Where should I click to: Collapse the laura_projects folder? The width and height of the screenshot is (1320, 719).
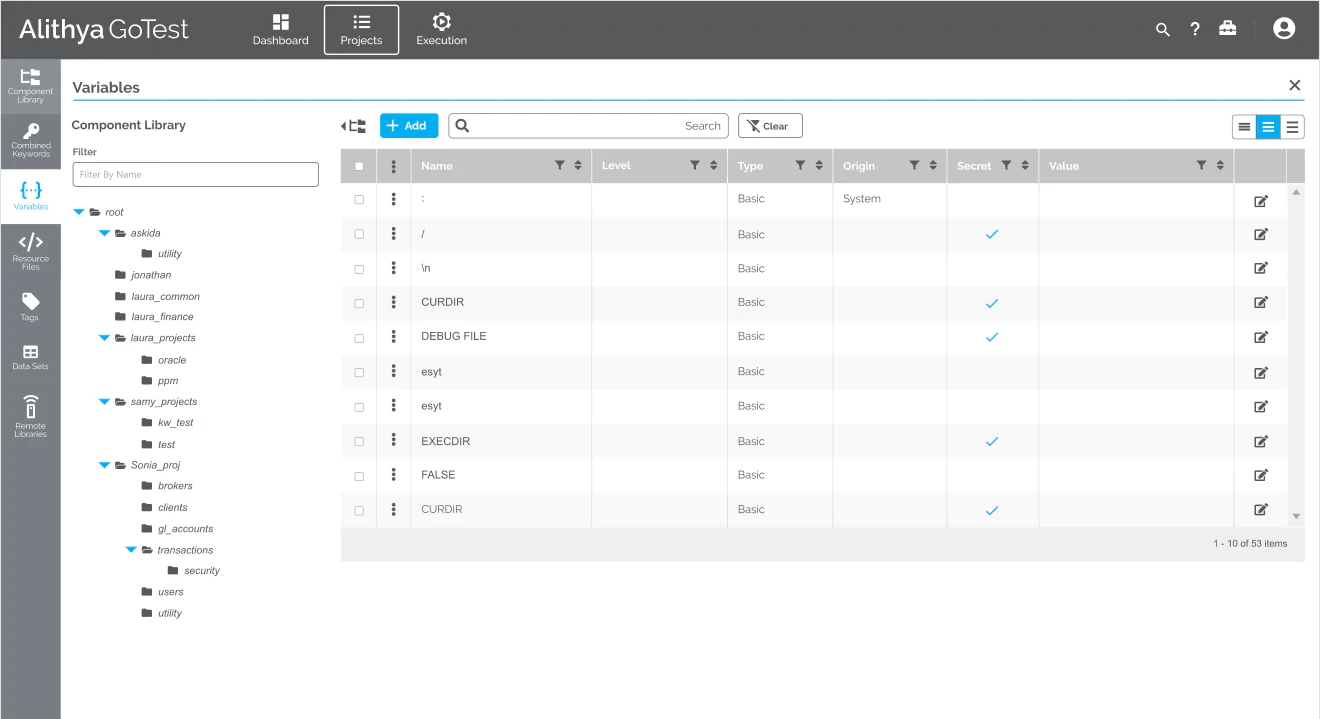[104, 337]
